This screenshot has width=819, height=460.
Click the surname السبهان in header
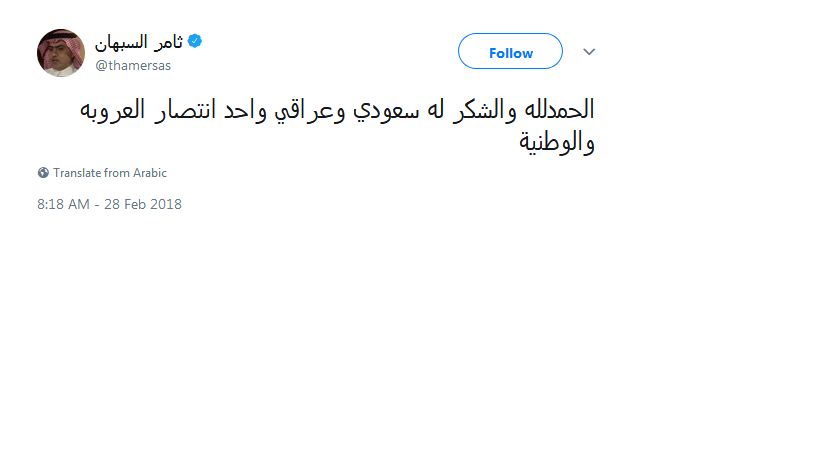point(122,41)
